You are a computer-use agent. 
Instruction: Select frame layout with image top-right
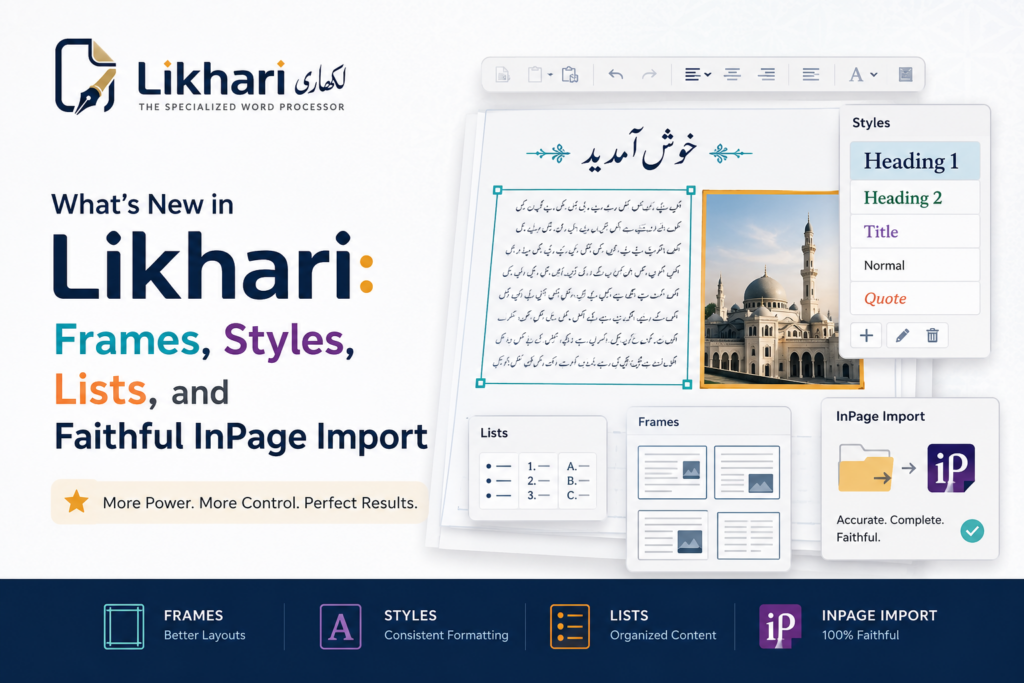672,472
